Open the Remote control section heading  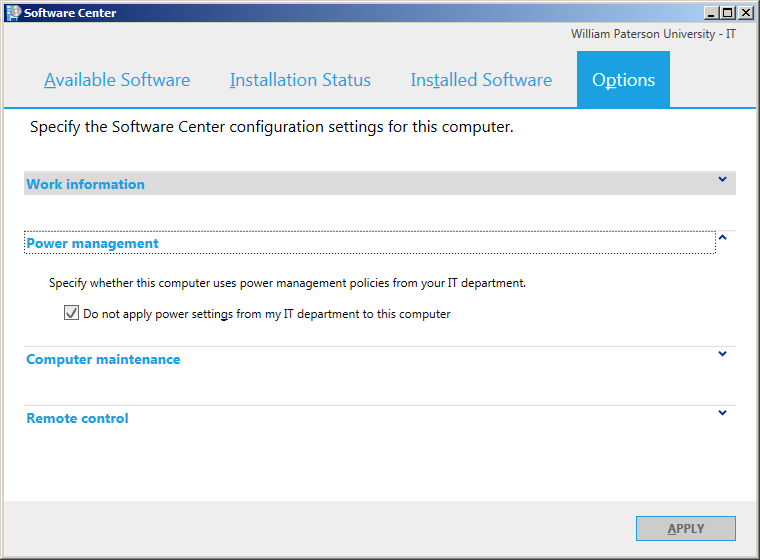coord(78,418)
